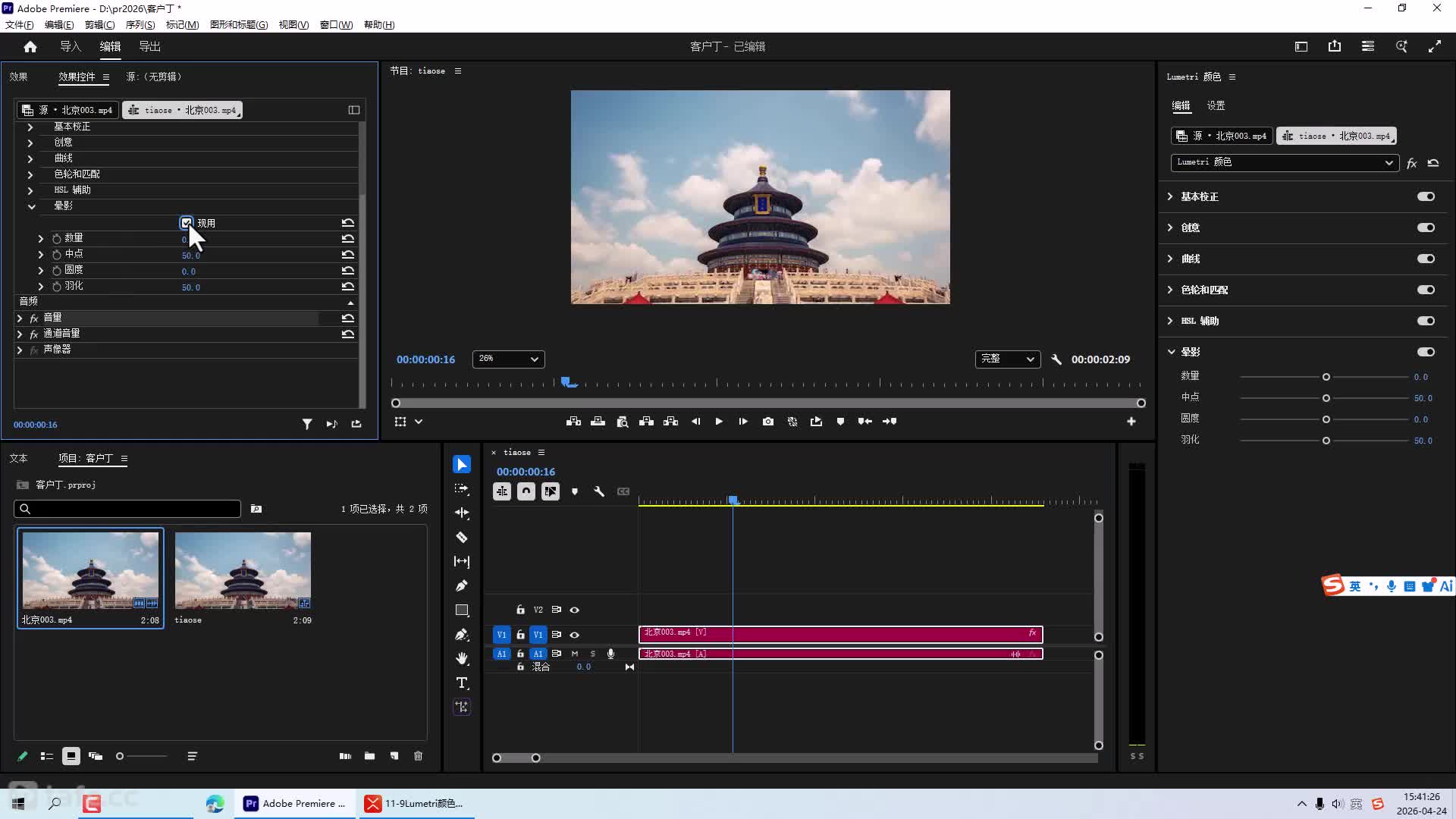Switch to 效果 panel tab
This screenshot has width=1456, height=819.
[18, 77]
